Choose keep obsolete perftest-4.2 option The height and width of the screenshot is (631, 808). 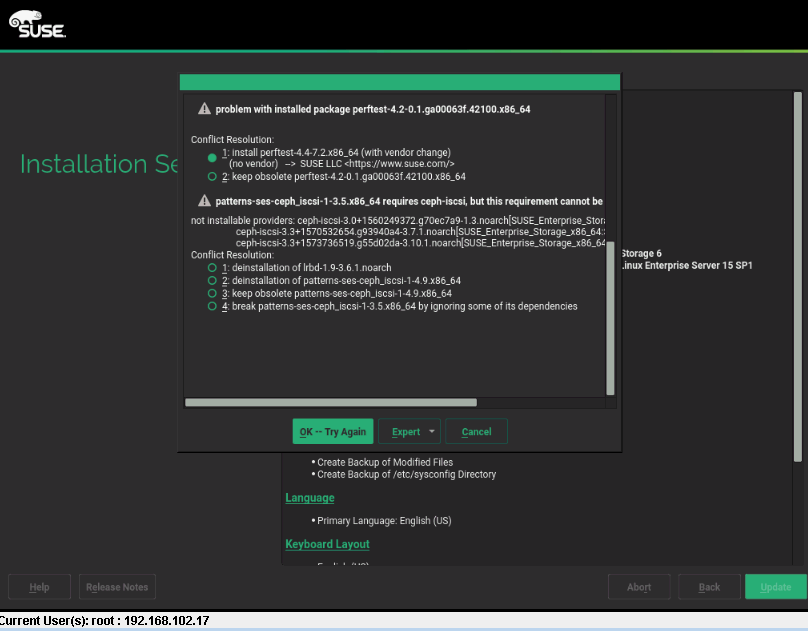coord(212,176)
